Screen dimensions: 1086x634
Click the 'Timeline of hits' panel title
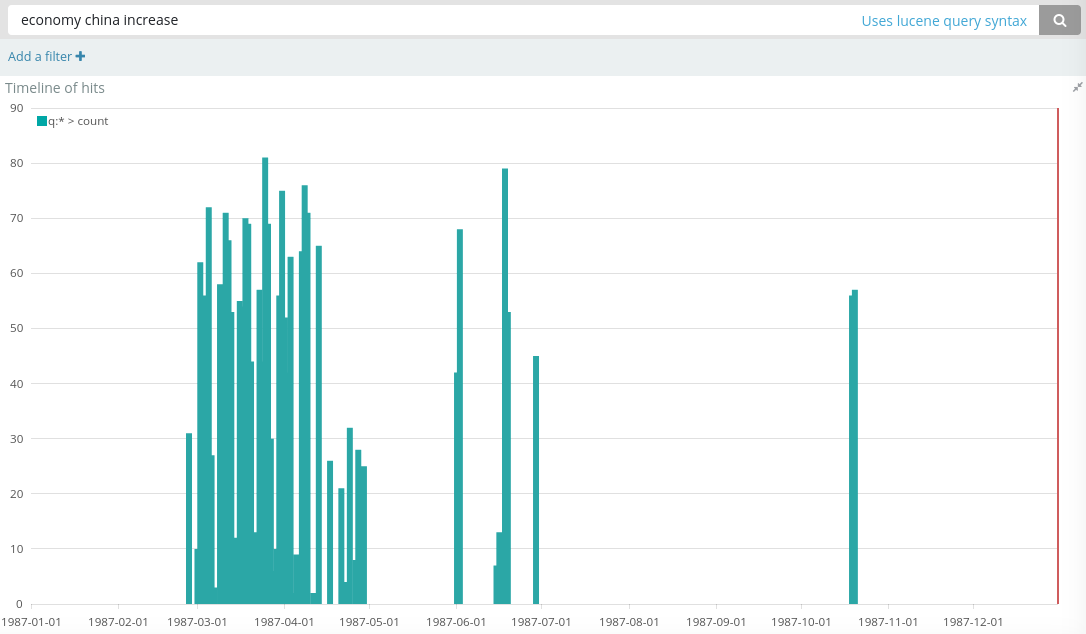click(x=55, y=88)
